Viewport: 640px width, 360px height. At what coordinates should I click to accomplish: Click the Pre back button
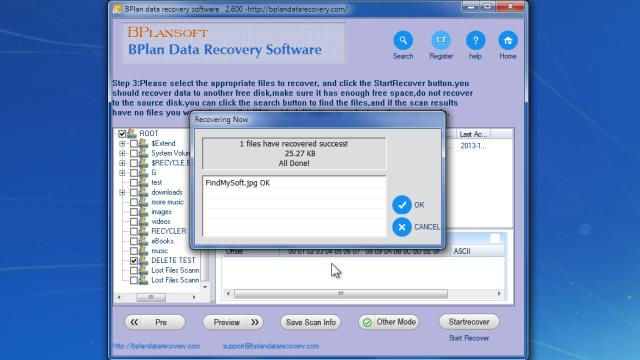pyautogui.click(x=155, y=322)
